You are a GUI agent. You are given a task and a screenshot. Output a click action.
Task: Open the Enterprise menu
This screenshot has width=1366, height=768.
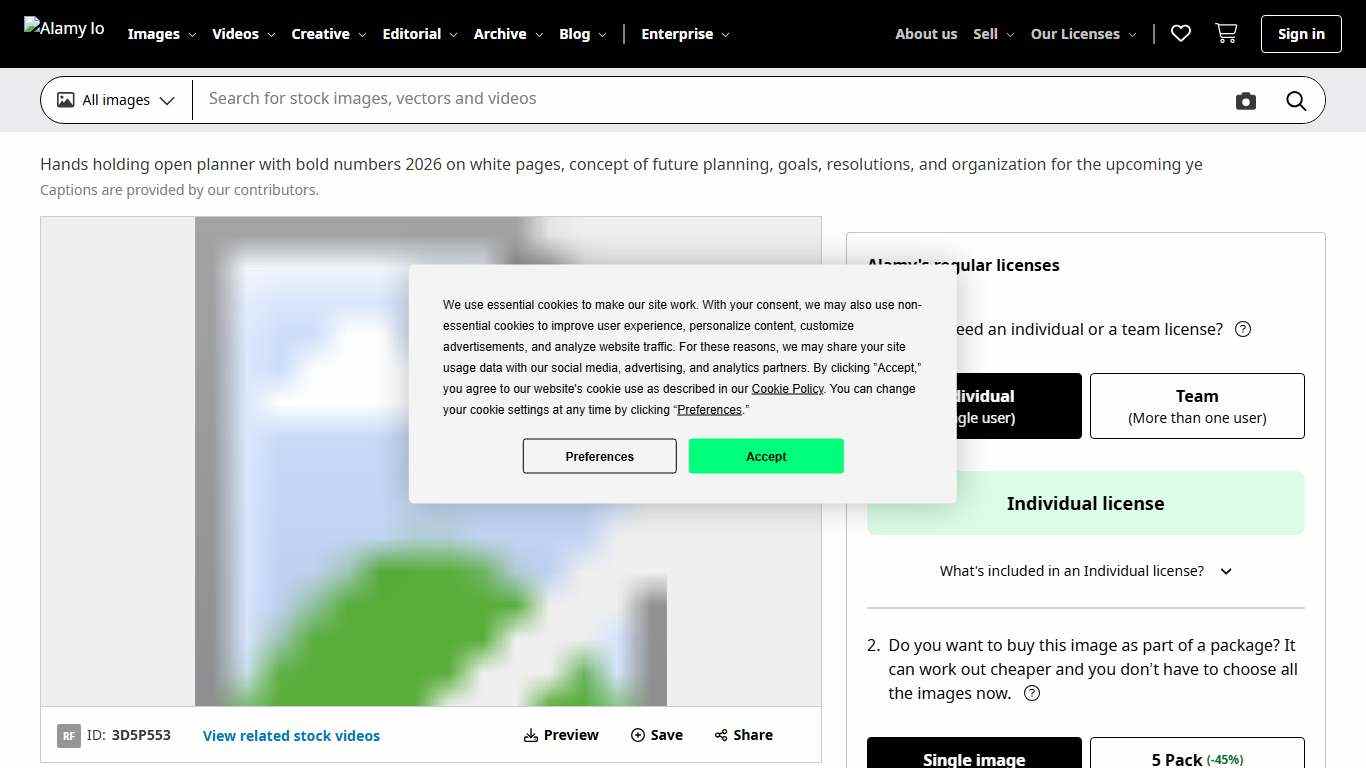point(685,34)
